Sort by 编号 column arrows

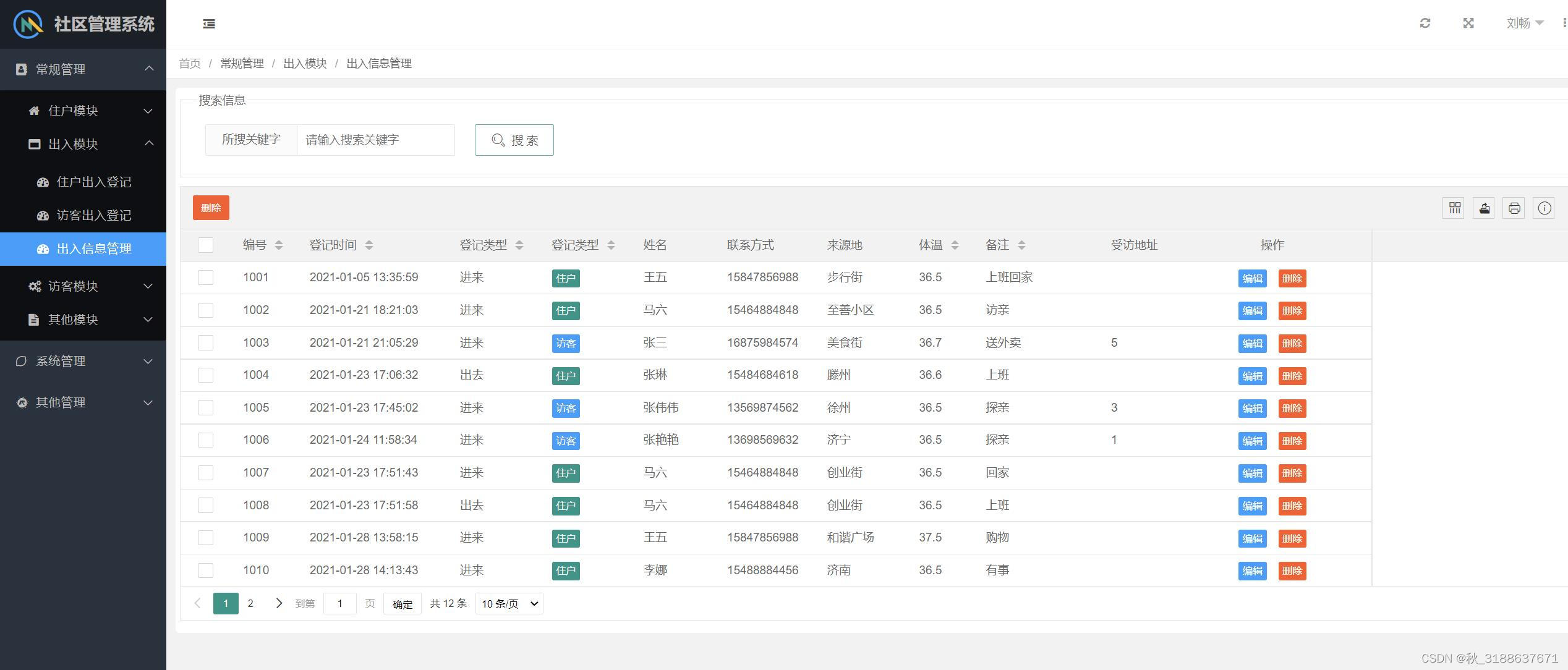click(279, 245)
